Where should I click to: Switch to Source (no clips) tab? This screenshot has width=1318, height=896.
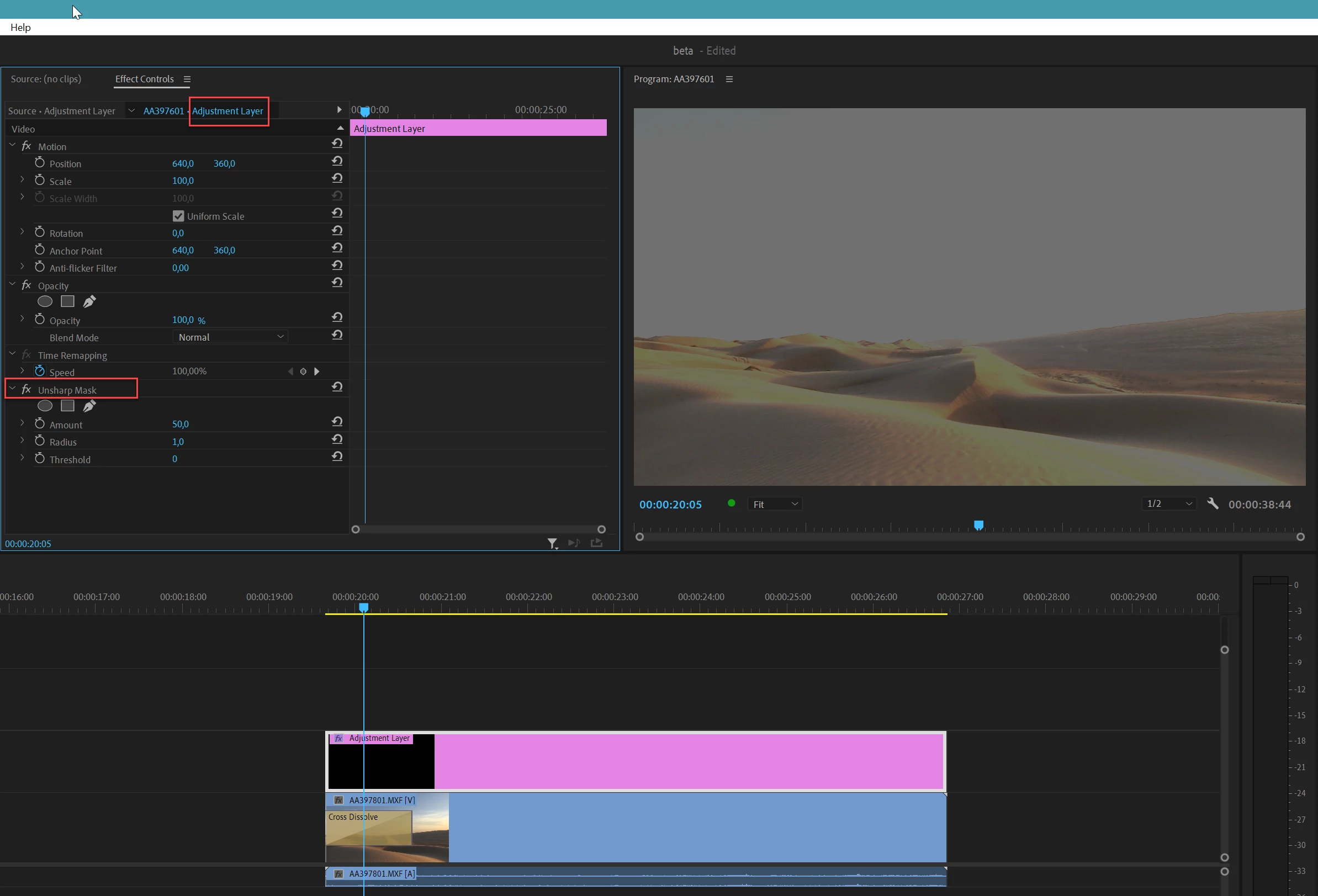coord(46,79)
